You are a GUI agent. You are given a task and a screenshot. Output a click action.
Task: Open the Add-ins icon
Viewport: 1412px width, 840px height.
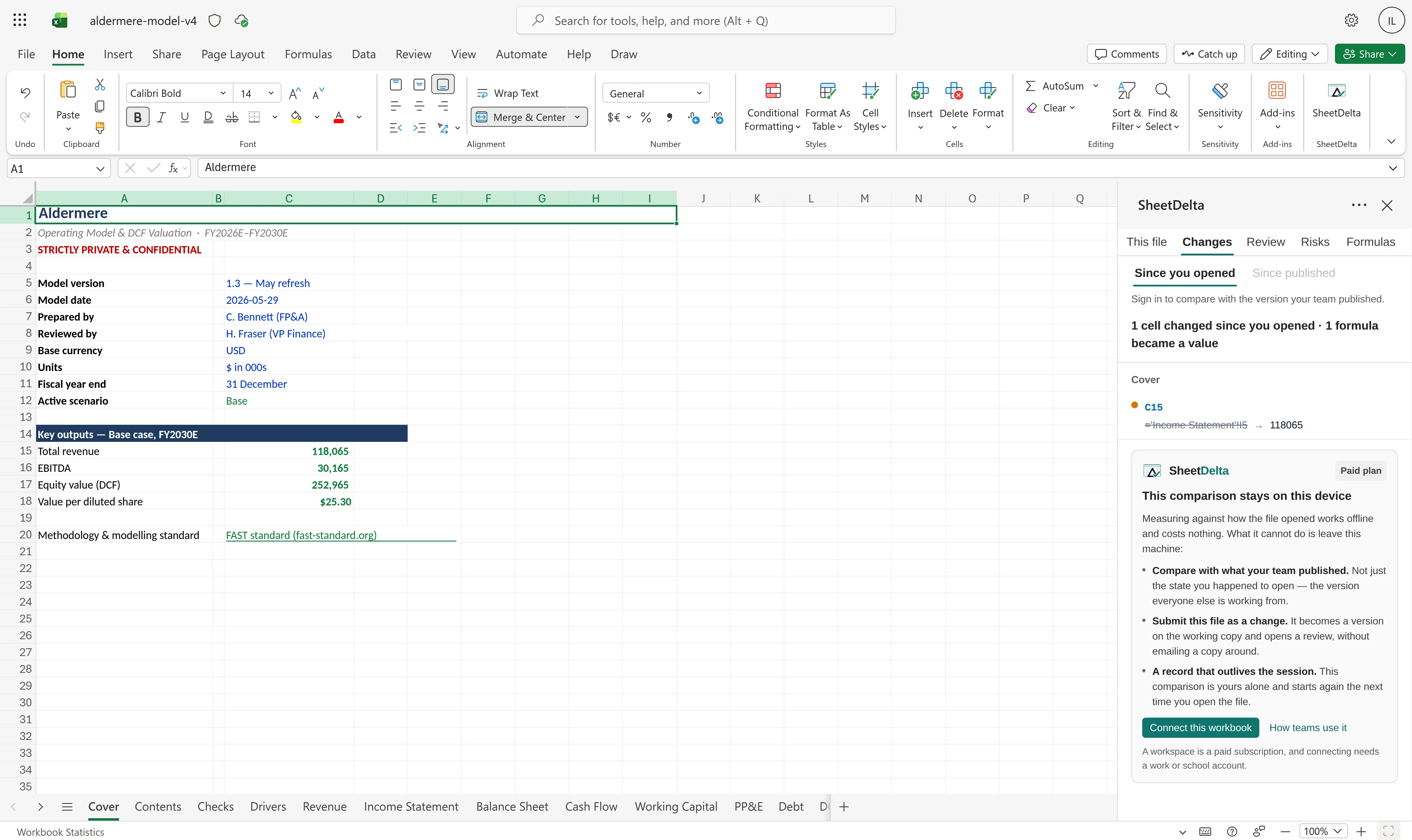pos(1277,90)
